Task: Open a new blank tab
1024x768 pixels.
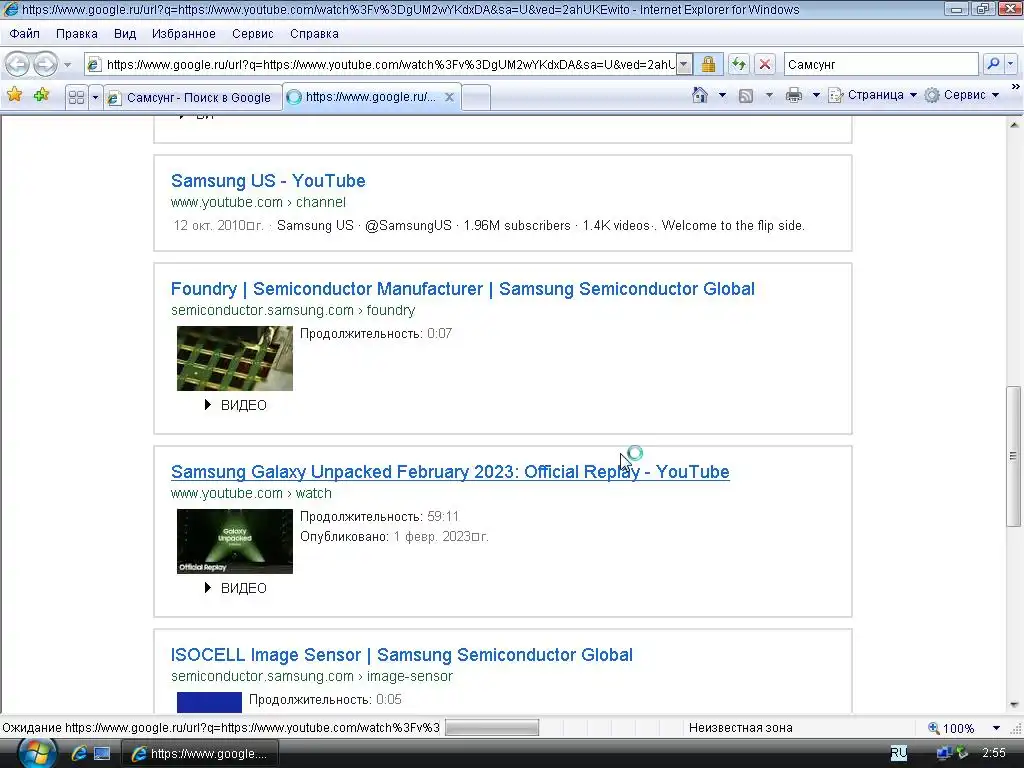Action: pyautogui.click(x=476, y=97)
